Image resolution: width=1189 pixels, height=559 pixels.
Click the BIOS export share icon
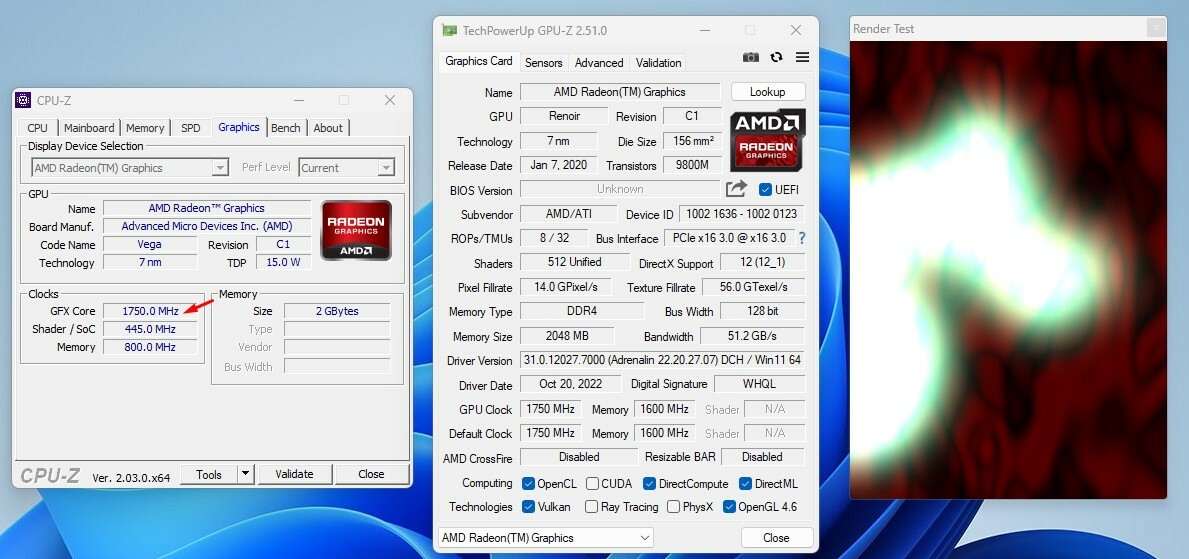(x=736, y=189)
